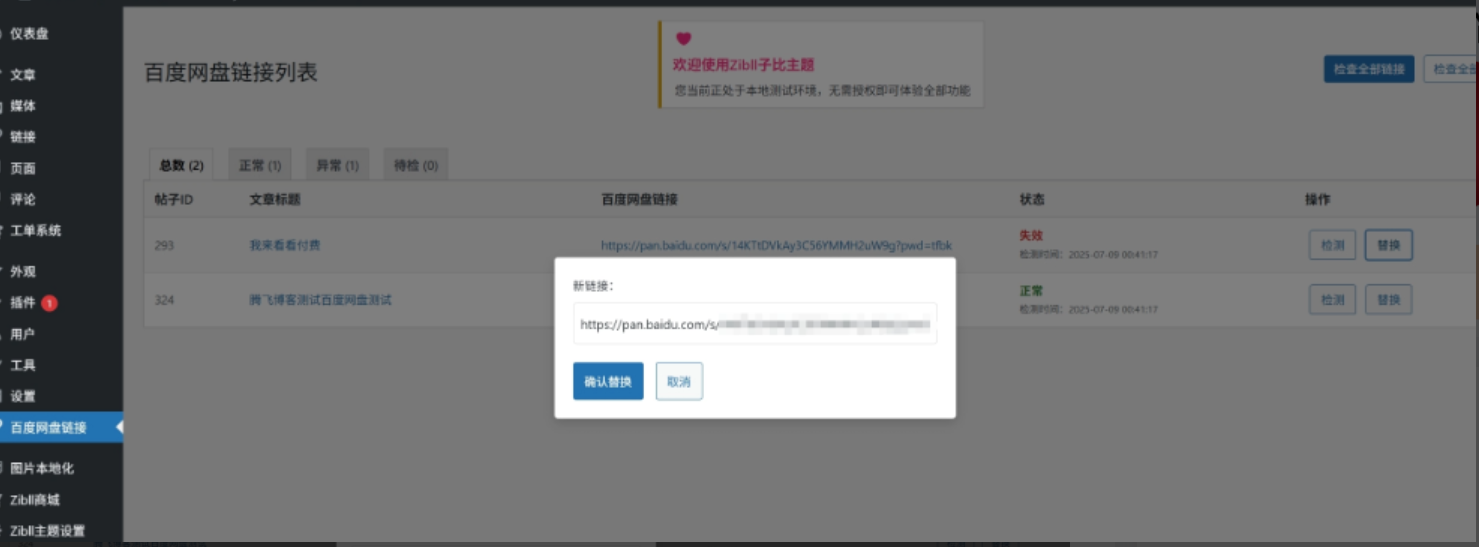
Task: Click the 新链接 label in the dialog
Action: coord(593,286)
